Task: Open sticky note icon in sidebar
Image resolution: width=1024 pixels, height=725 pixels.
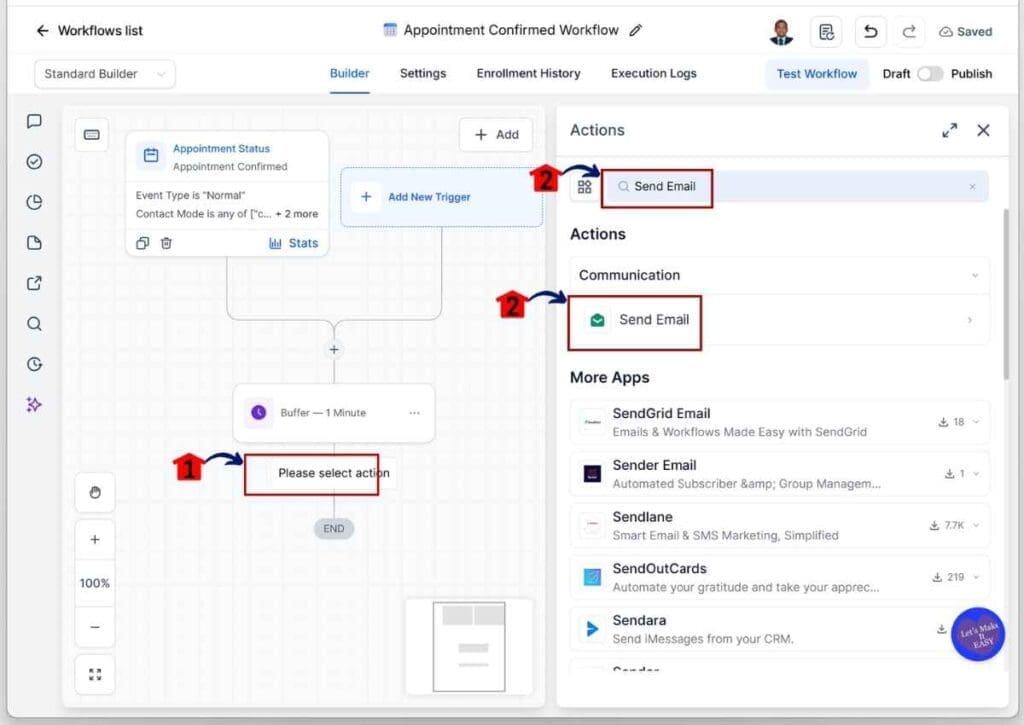Action: pos(35,243)
